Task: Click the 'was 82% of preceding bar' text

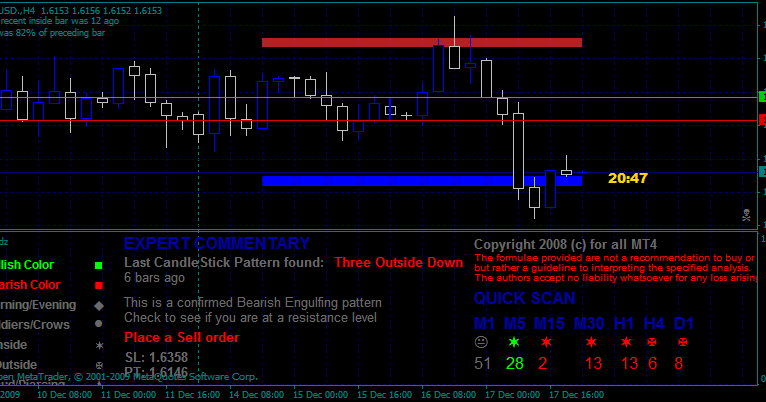Action: [52, 33]
